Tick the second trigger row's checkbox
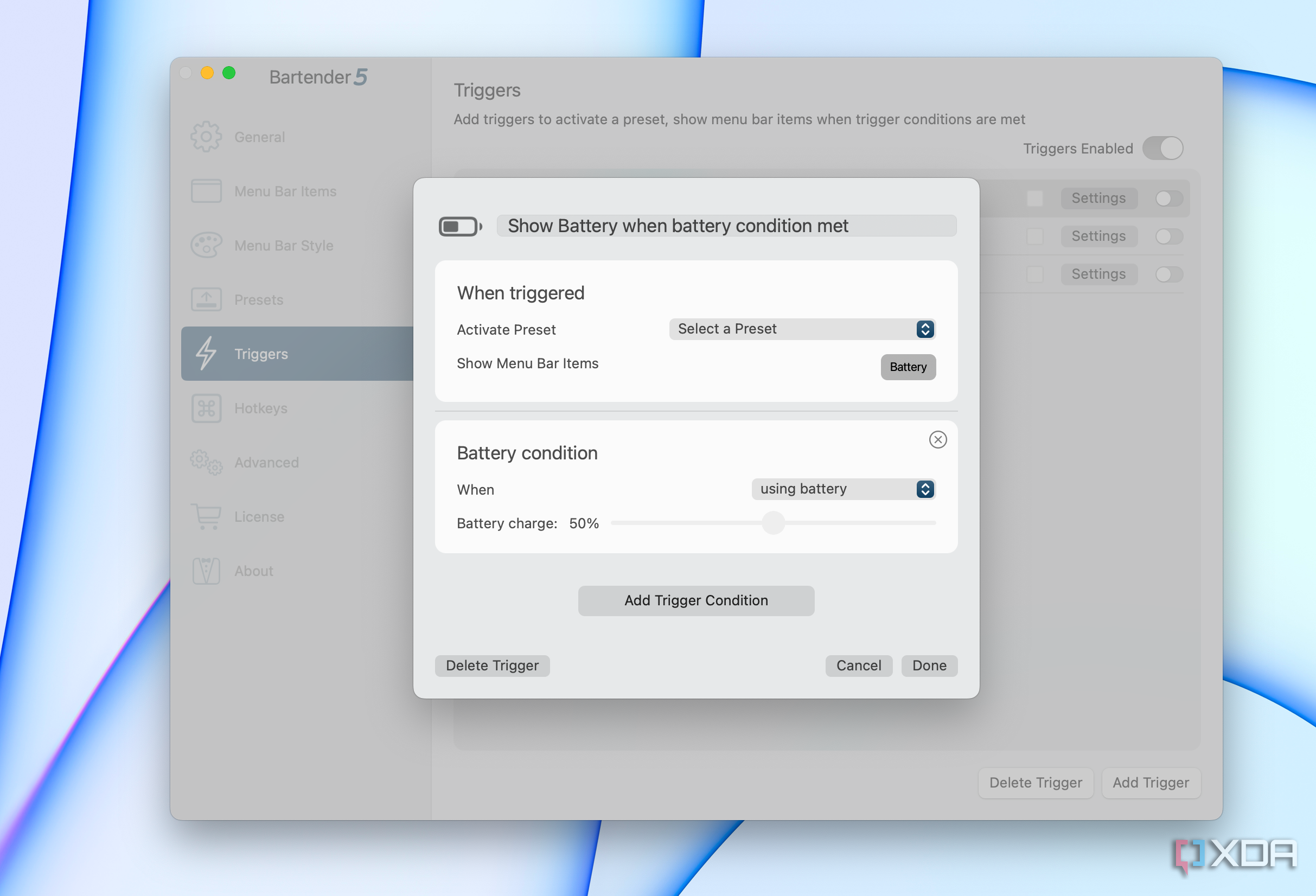The height and width of the screenshot is (896, 1316). pos(1034,236)
